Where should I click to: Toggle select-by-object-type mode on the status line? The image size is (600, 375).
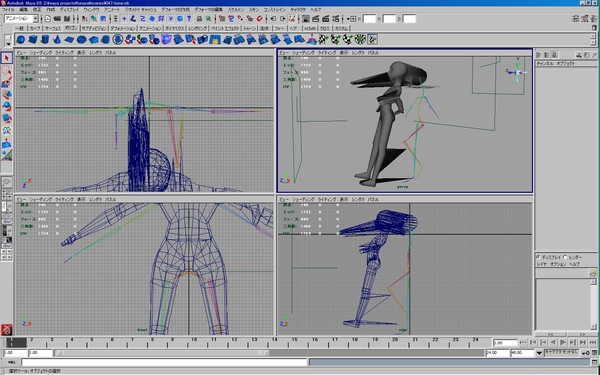(x=94, y=18)
